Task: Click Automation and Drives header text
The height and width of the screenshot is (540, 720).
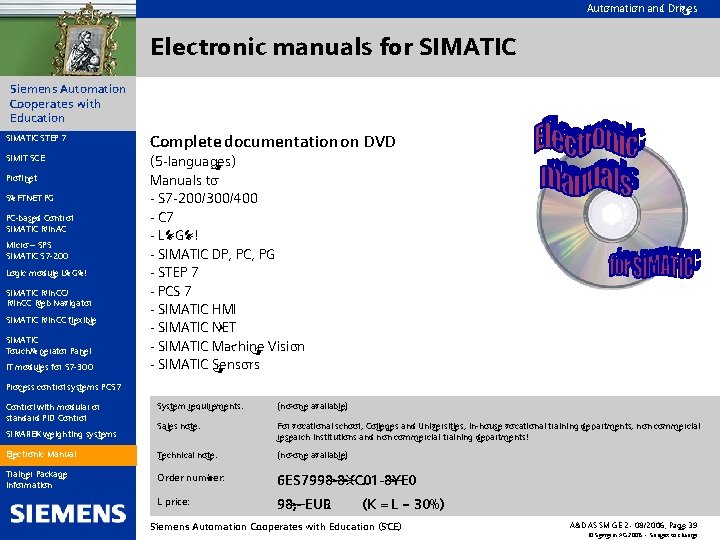Action: click(642, 8)
